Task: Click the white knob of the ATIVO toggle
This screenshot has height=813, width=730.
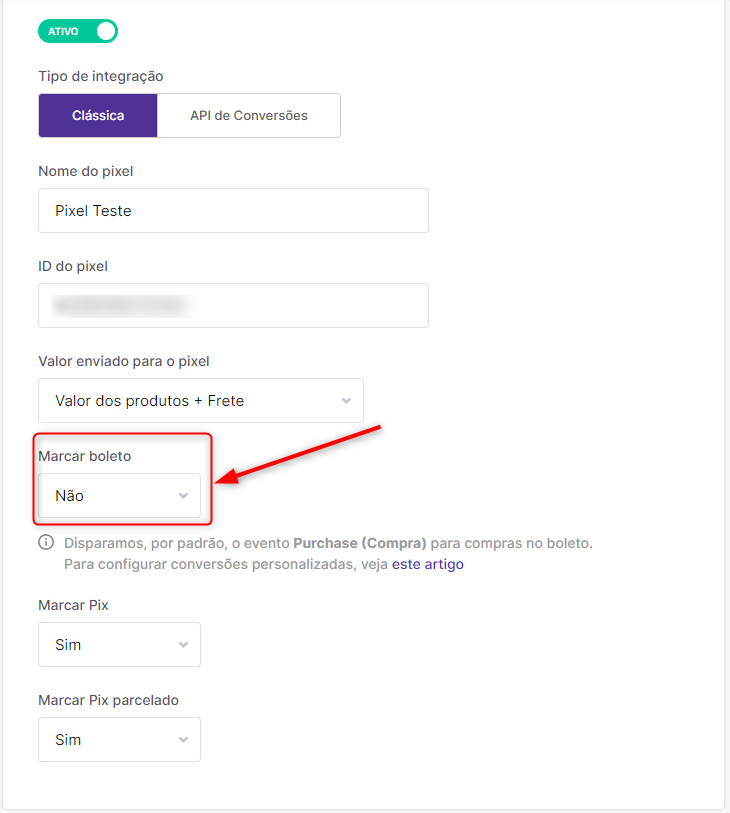Action: tap(106, 31)
